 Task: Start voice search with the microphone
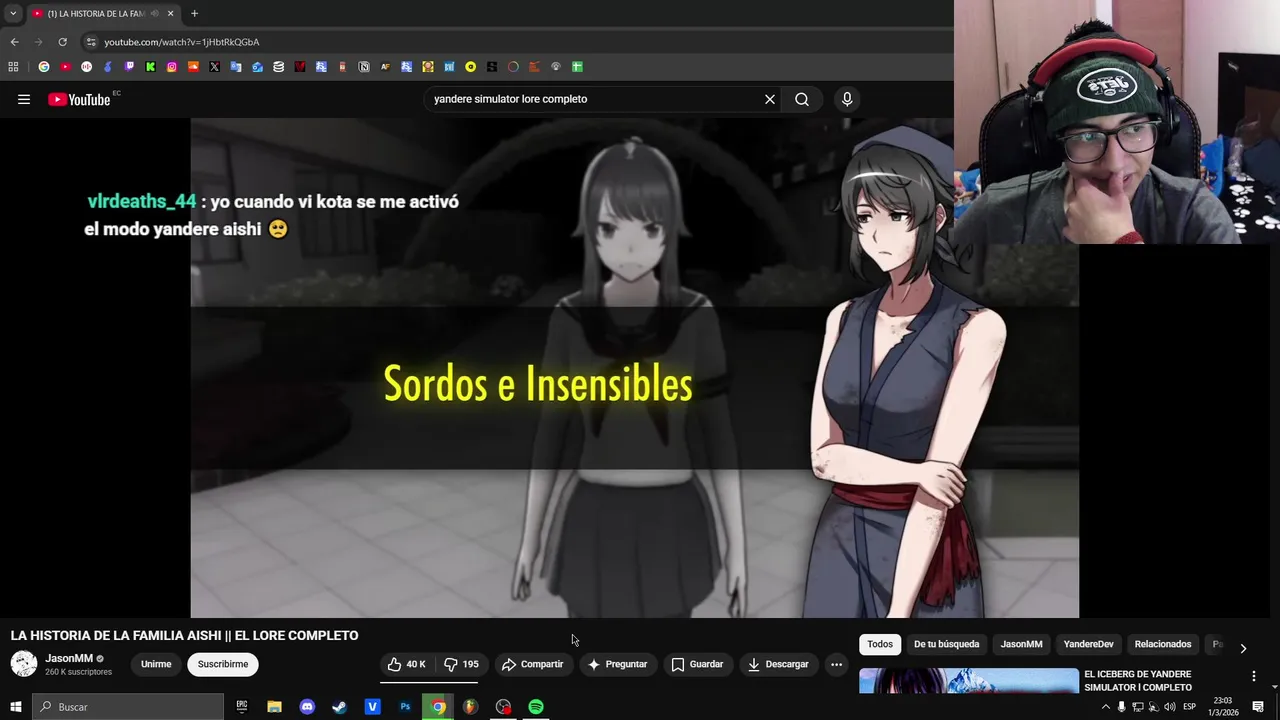click(x=847, y=99)
